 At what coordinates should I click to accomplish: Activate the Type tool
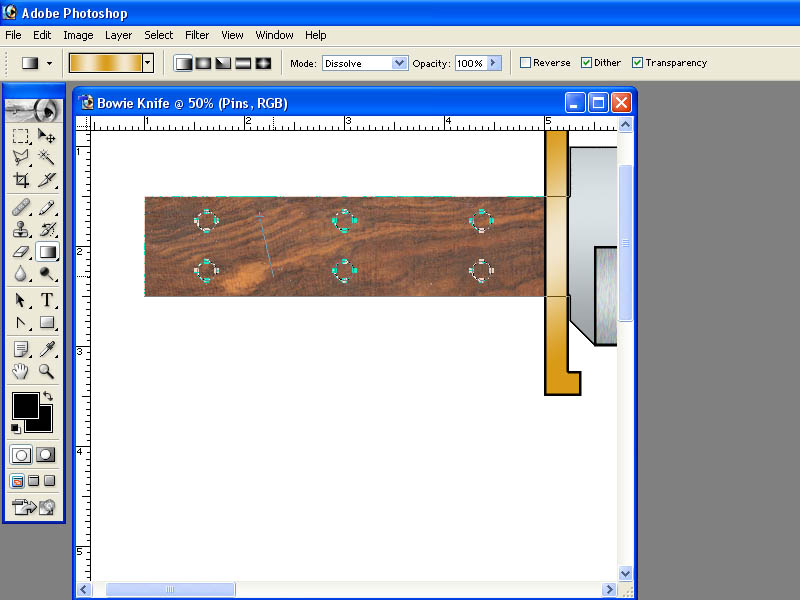pos(46,300)
